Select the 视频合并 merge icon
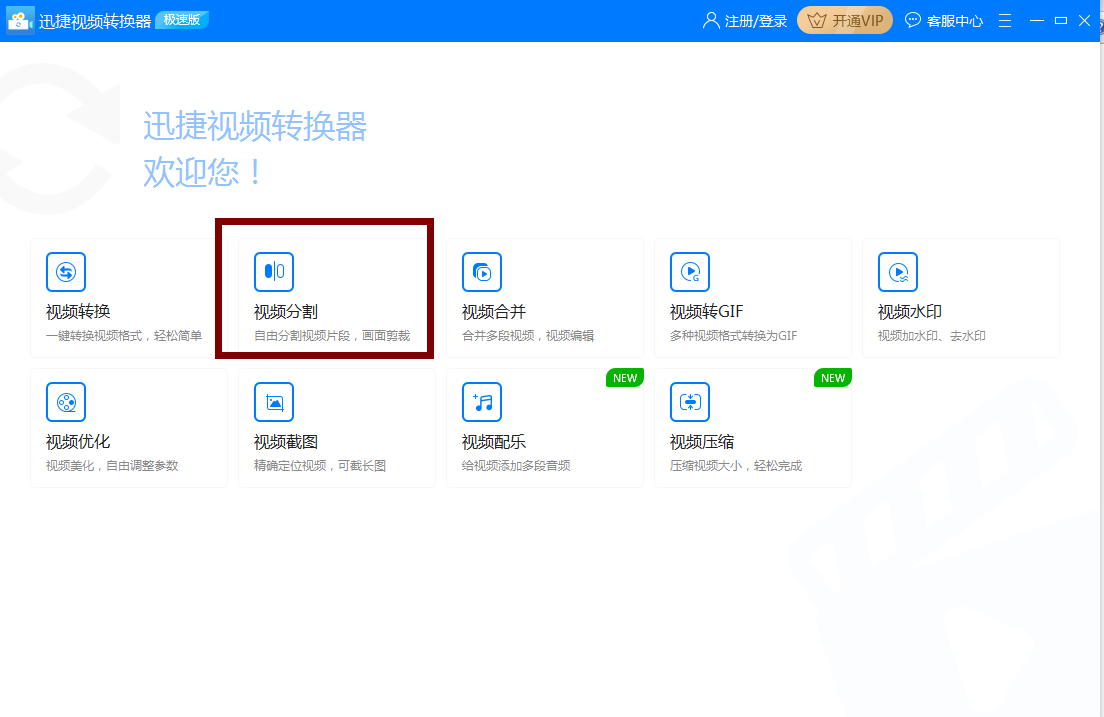This screenshot has width=1104, height=717. point(482,272)
